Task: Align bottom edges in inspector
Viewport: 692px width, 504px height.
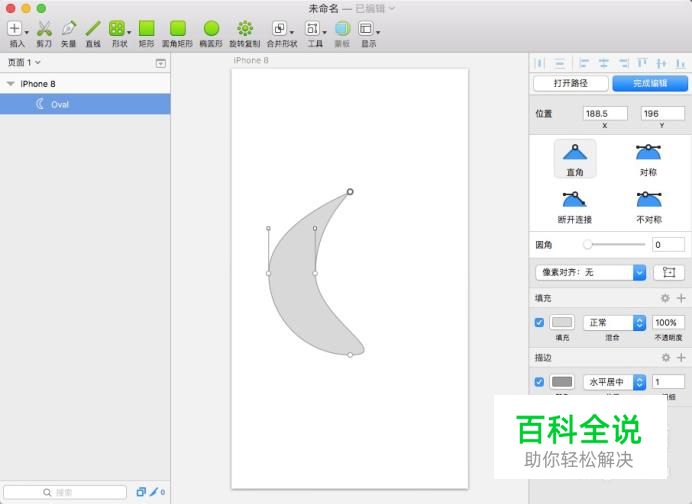Action: click(680, 64)
